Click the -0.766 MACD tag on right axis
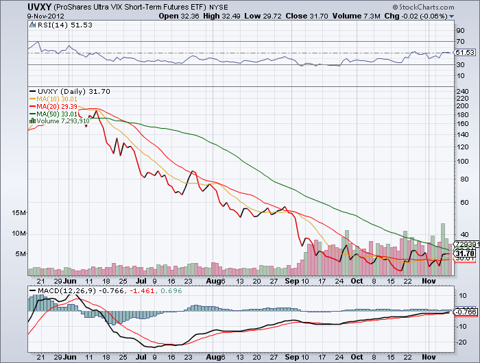Image resolution: width=480 pixels, height=363 pixels. pyautogui.click(x=466, y=312)
